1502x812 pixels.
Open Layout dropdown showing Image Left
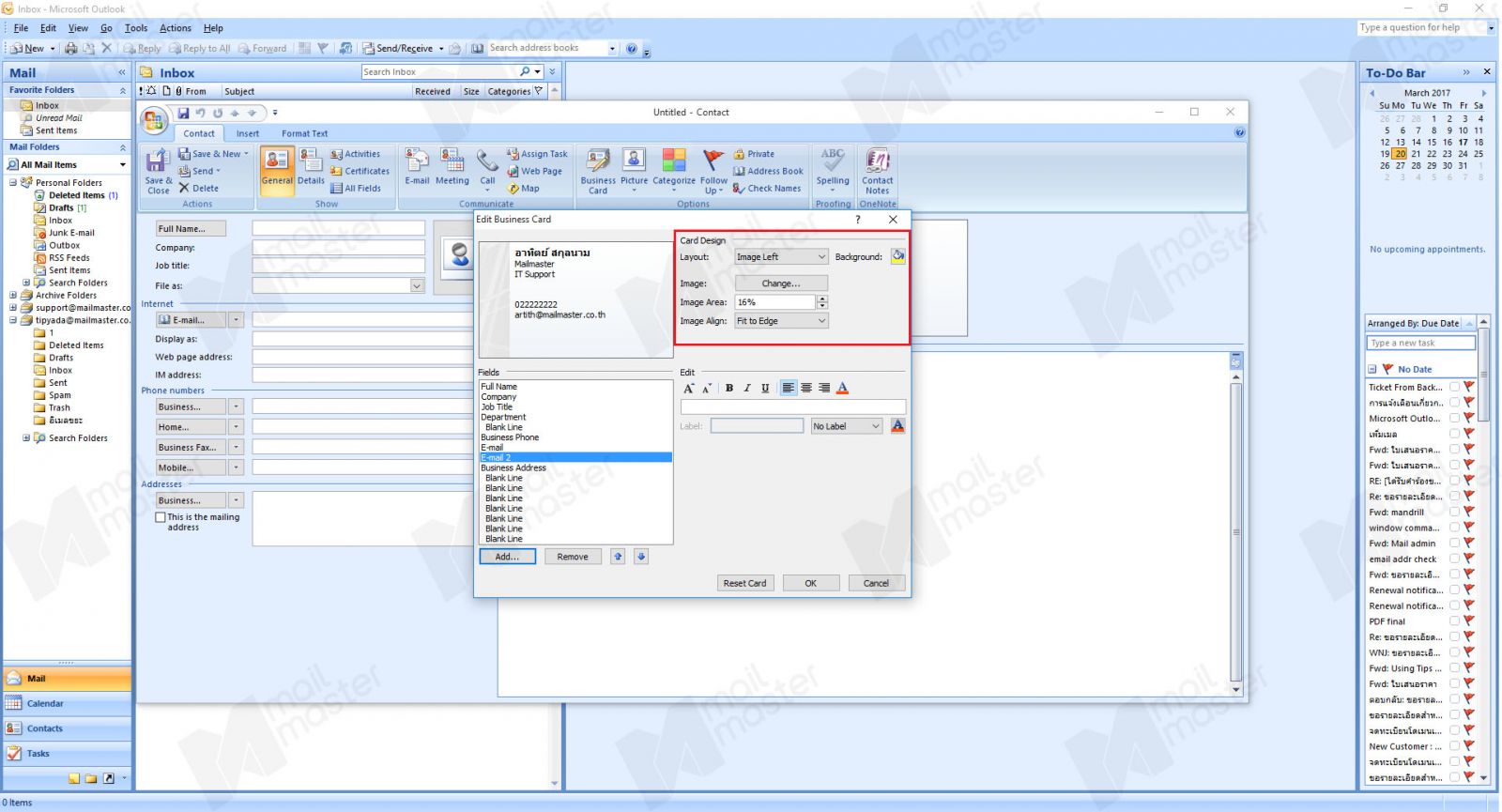(x=781, y=256)
